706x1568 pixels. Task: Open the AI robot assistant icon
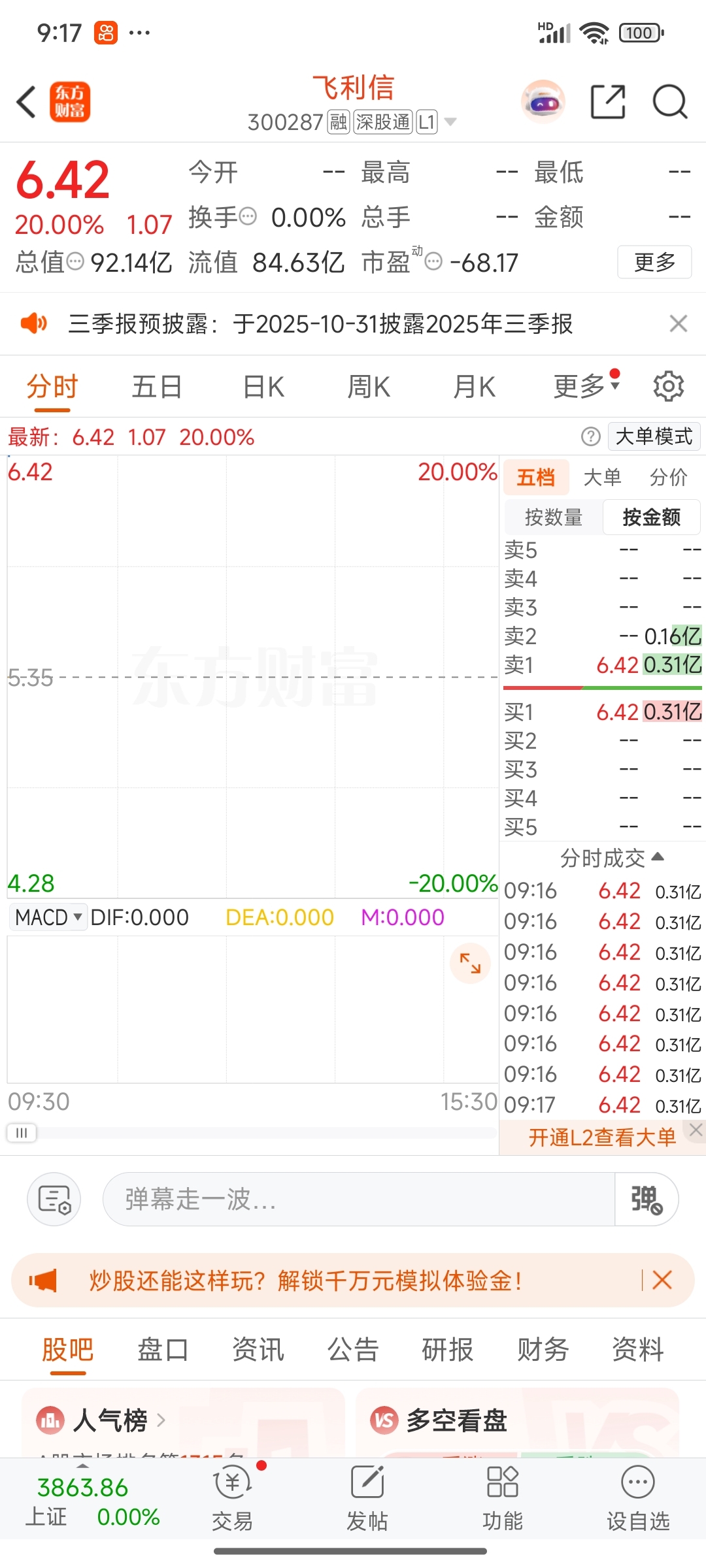543,102
